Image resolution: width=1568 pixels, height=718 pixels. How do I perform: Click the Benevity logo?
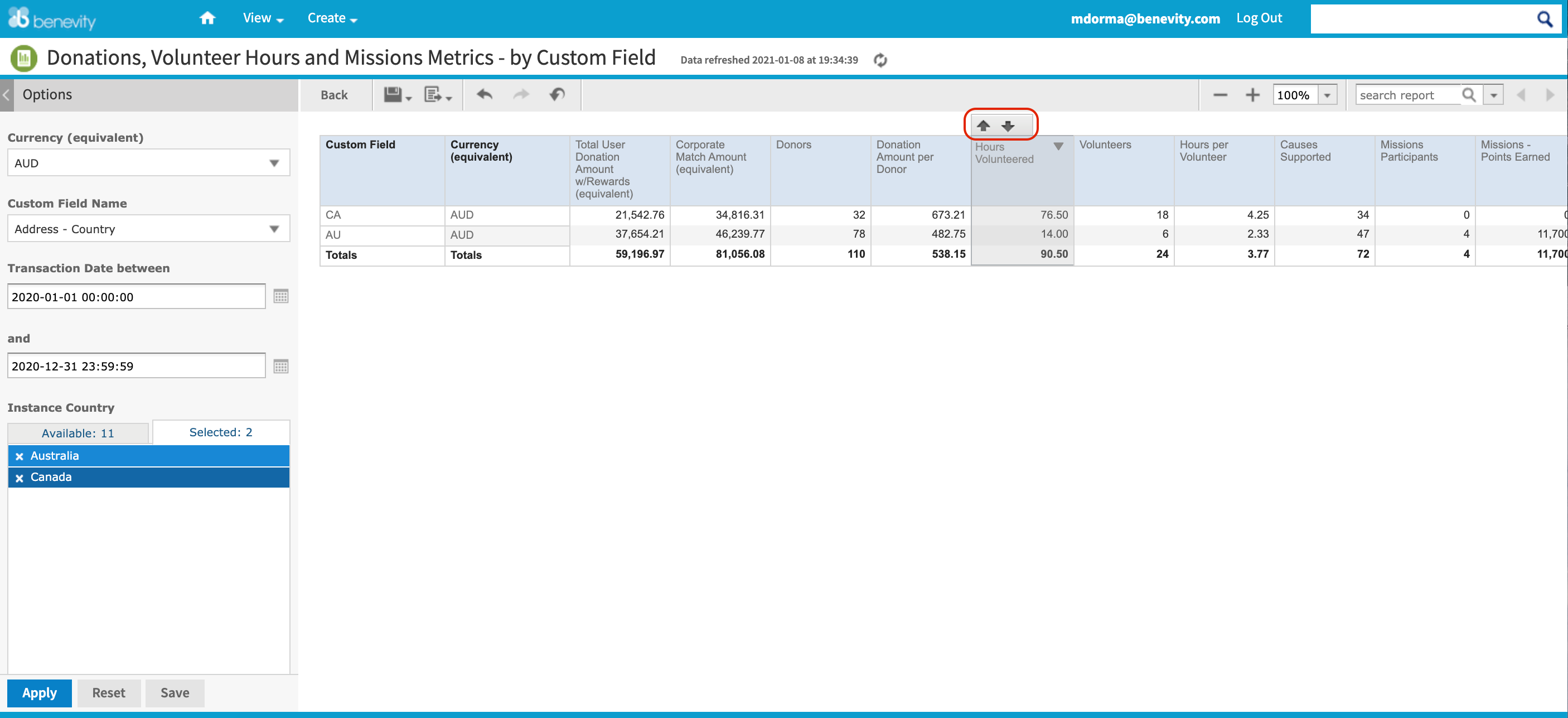coord(52,18)
